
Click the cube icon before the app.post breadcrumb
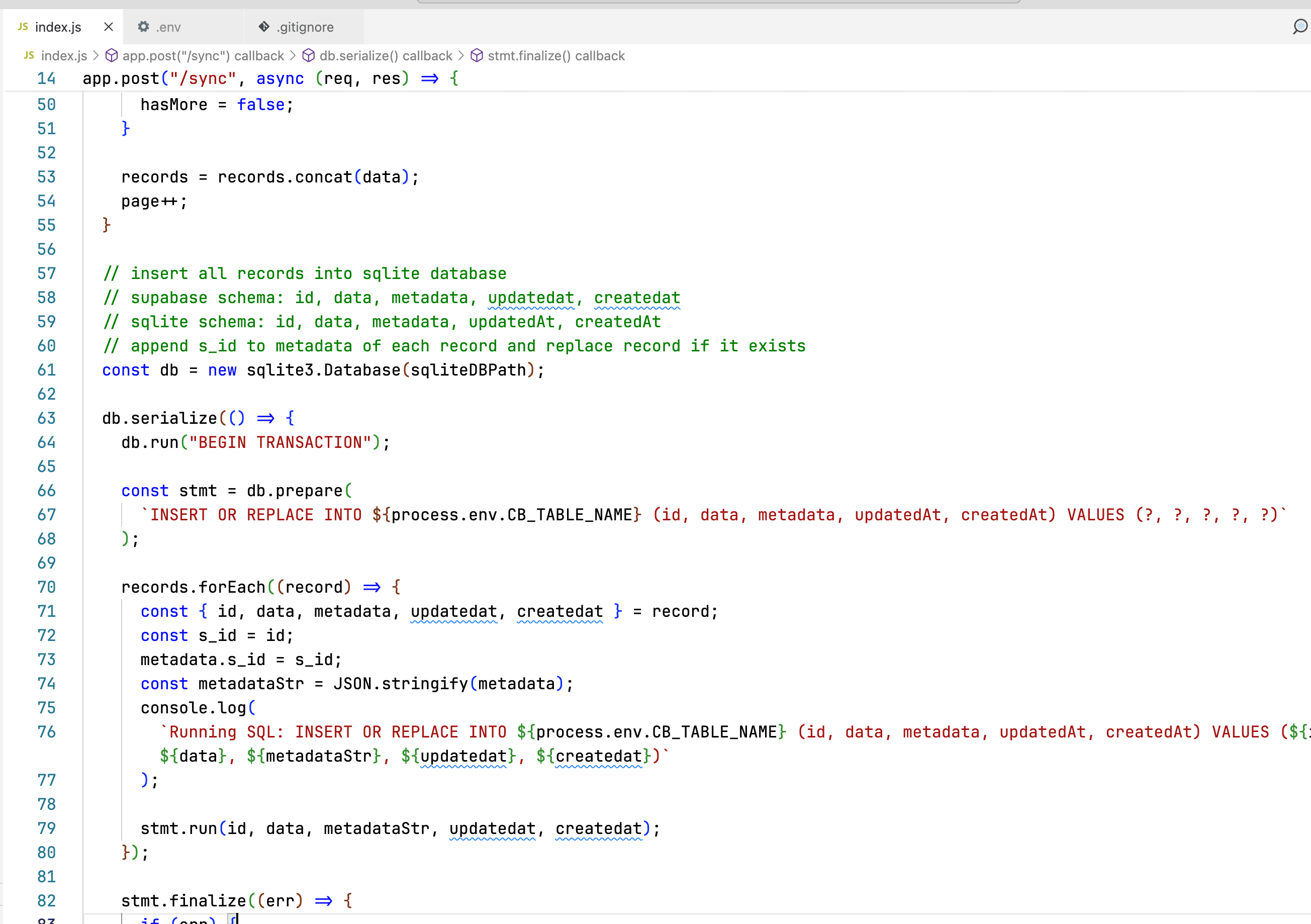tap(112, 55)
